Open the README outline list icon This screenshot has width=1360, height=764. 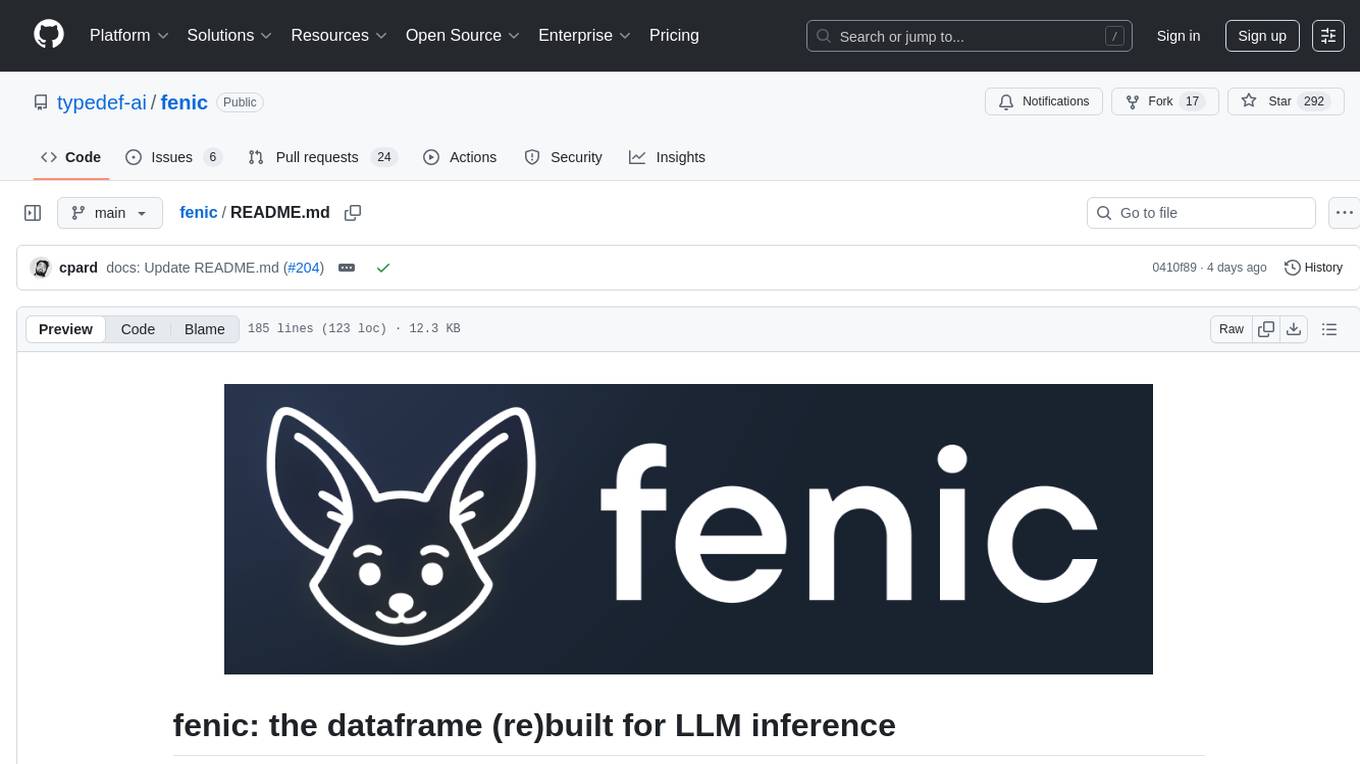(x=1329, y=329)
